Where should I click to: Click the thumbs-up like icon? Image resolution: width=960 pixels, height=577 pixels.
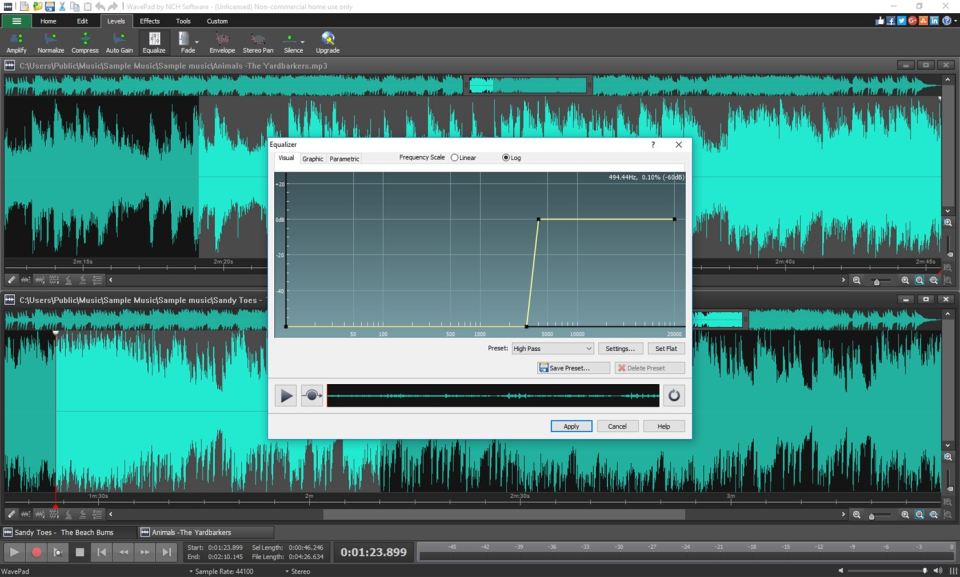click(x=880, y=20)
